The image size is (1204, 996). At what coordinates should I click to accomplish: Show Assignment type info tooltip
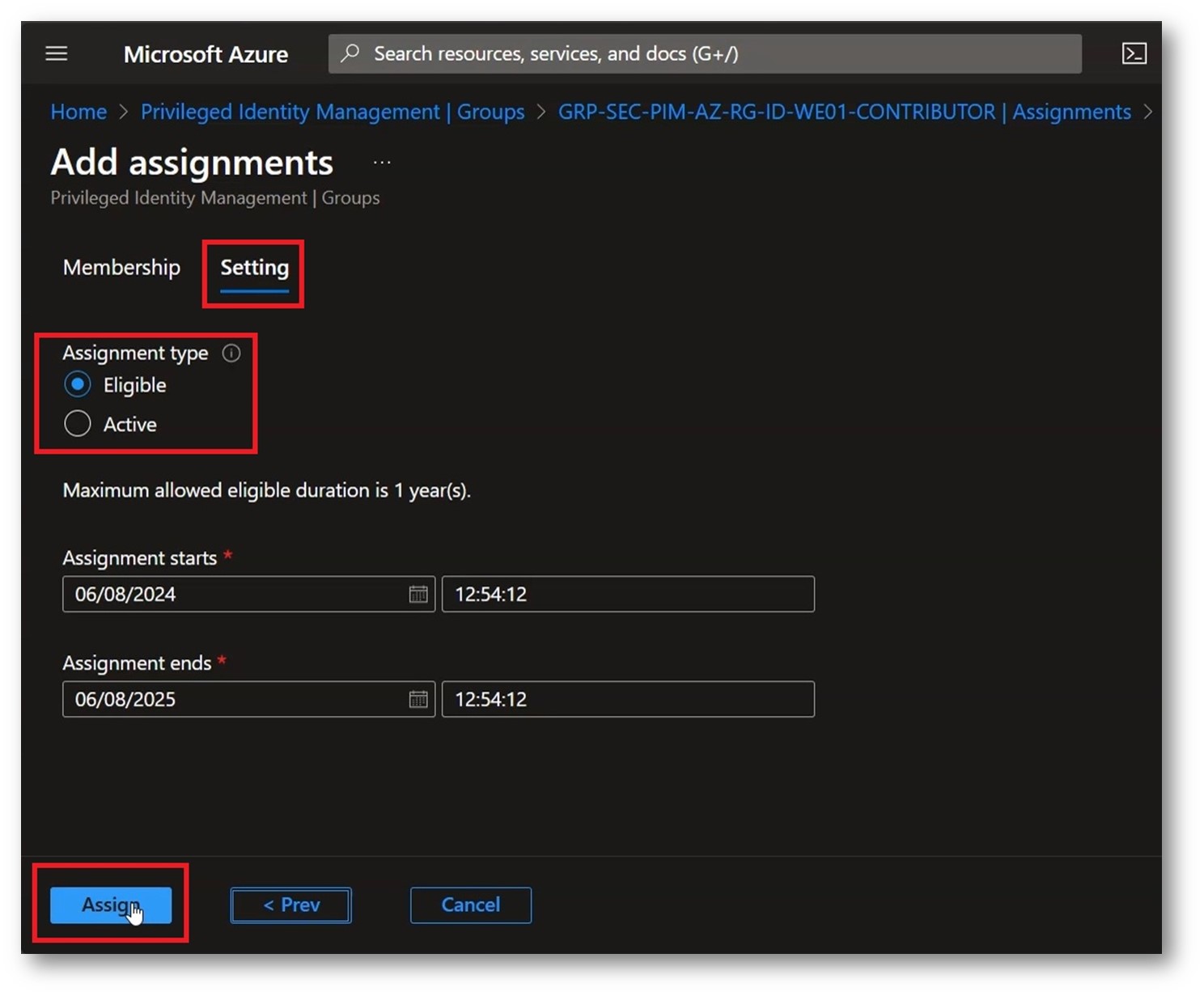[231, 353]
